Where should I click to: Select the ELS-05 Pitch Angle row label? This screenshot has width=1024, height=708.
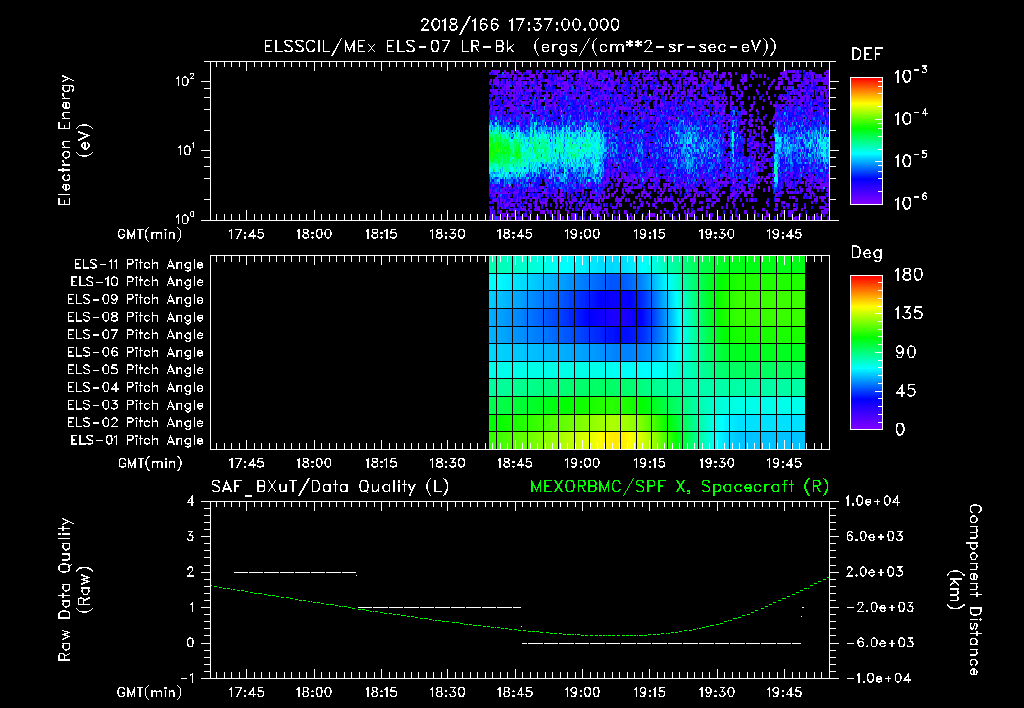click(x=135, y=370)
